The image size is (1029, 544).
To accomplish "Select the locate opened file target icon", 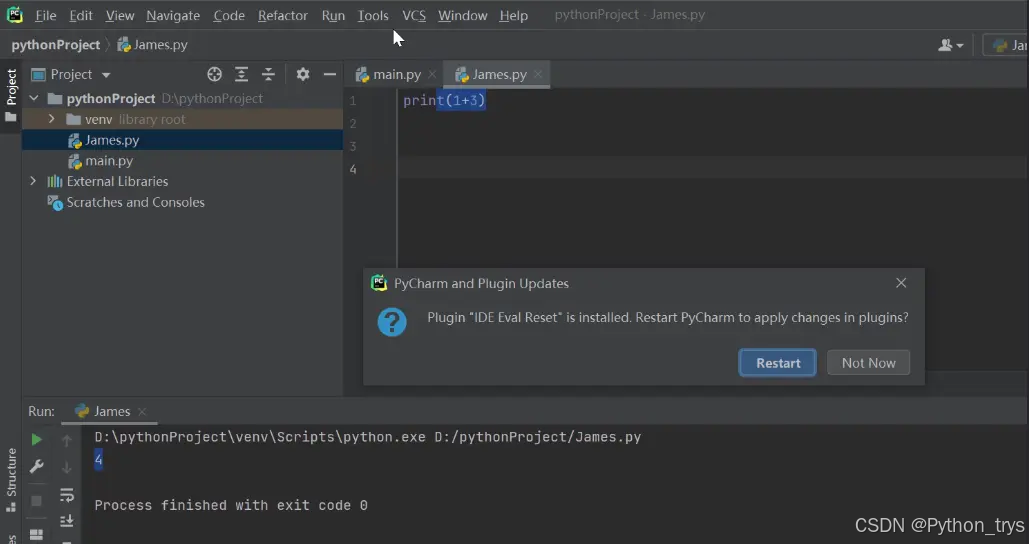I will tap(215, 74).
